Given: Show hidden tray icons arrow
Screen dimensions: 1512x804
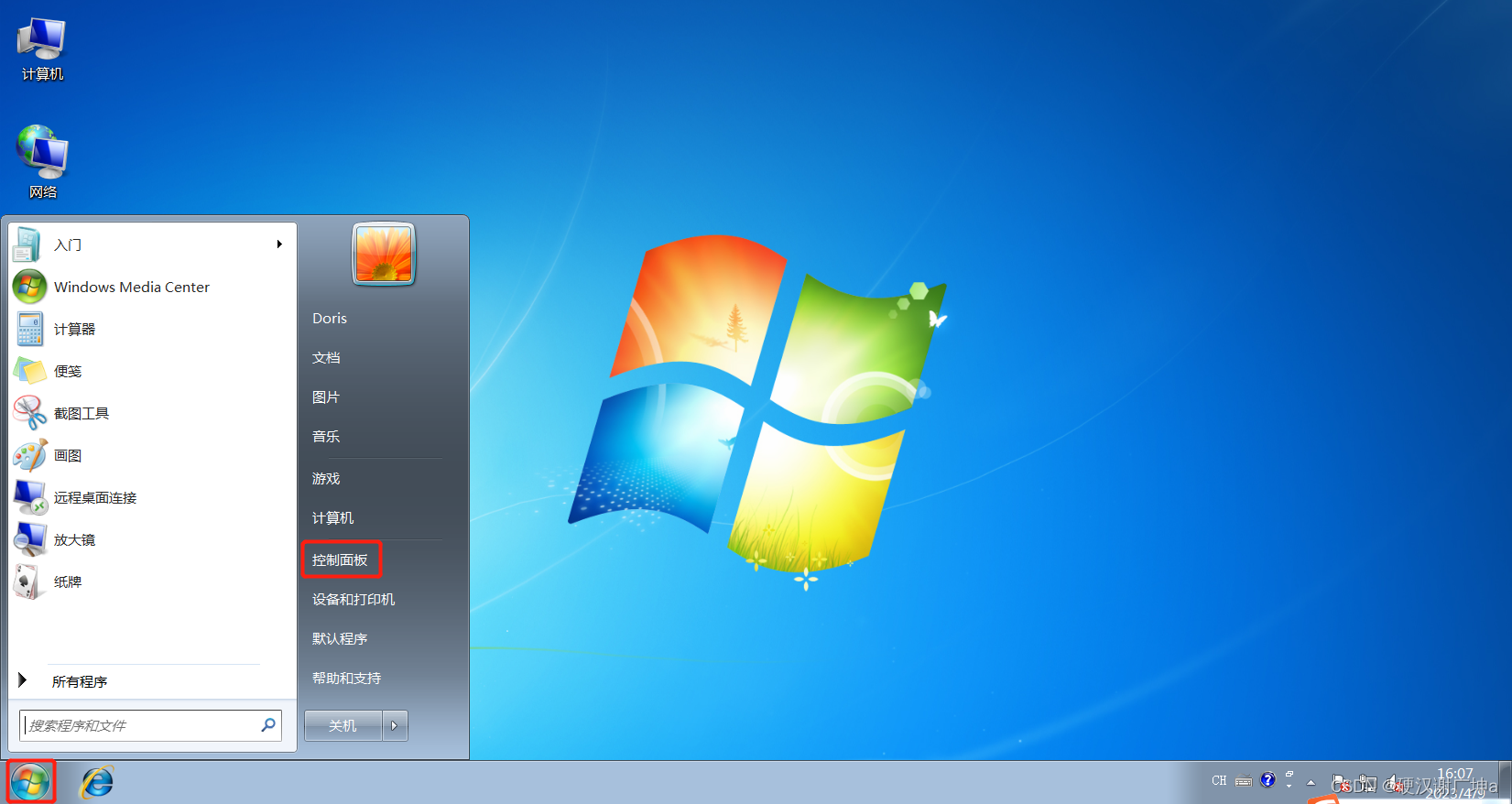Looking at the screenshot, I should pos(1311,783).
